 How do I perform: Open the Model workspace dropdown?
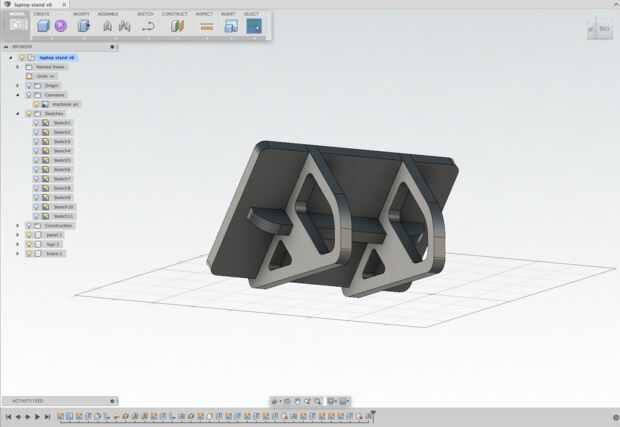click(x=17, y=24)
